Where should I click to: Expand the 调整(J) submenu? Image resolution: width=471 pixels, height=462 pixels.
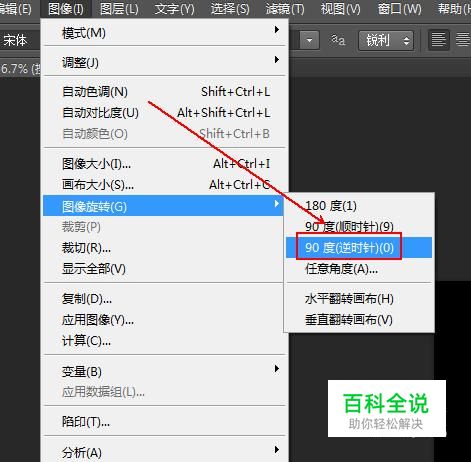pos(165,62)
